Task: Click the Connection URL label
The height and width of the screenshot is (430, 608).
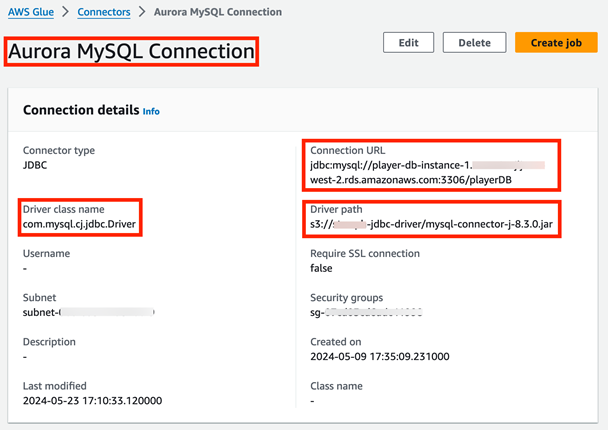Action: coord(347,150)
